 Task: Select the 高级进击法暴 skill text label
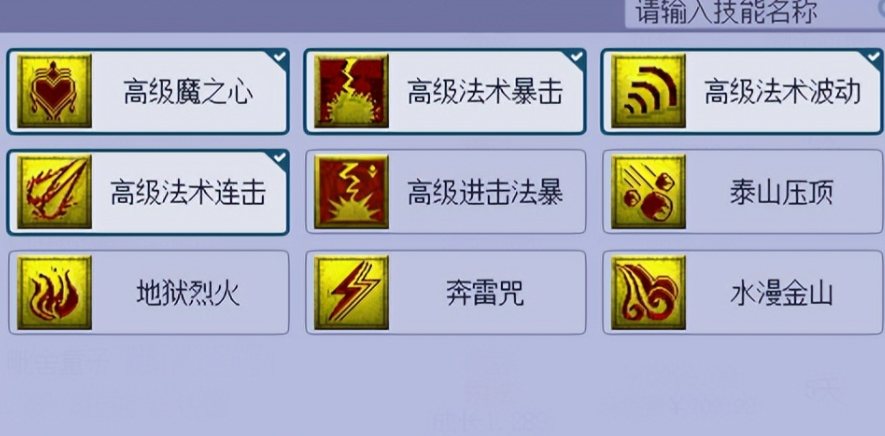click(485, 193)
